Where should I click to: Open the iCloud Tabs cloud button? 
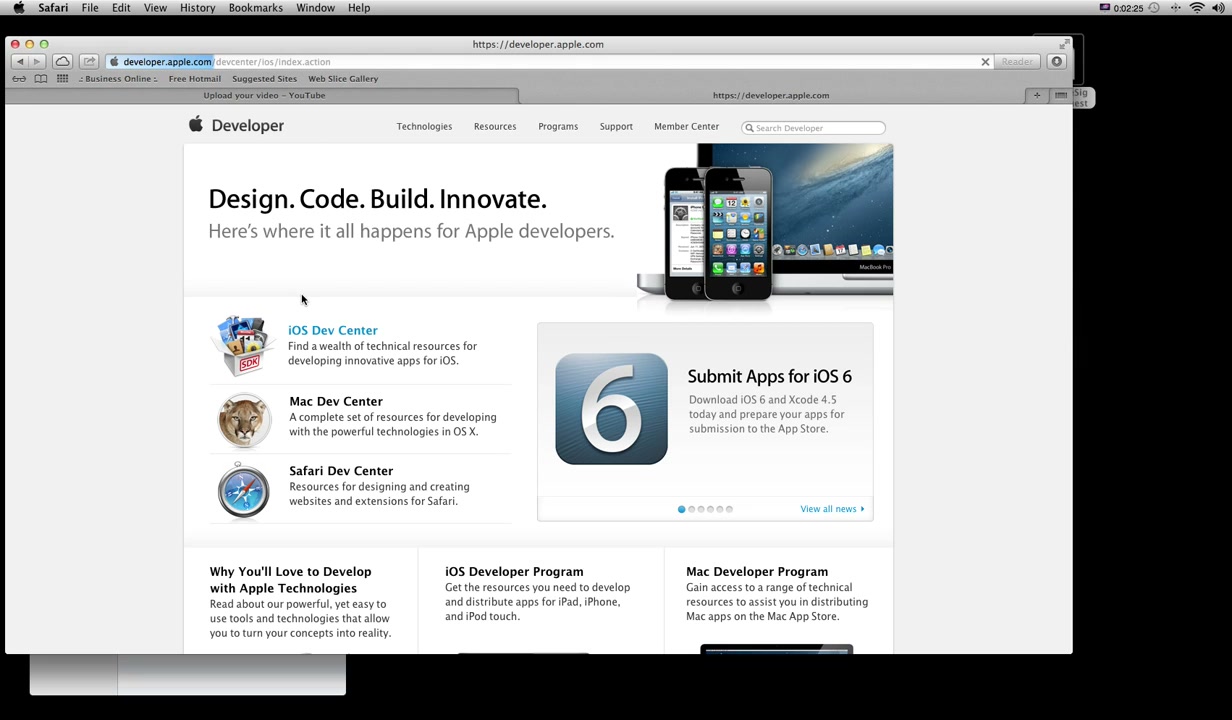point(62,62)
